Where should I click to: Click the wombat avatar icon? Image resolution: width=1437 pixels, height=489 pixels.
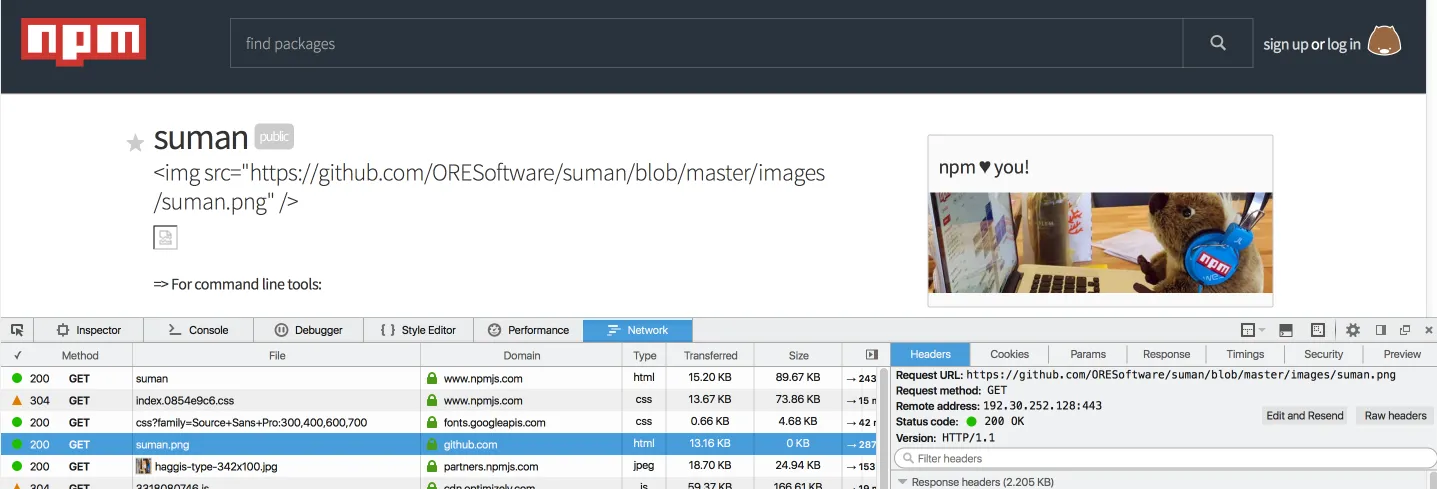pos(1384,42)
